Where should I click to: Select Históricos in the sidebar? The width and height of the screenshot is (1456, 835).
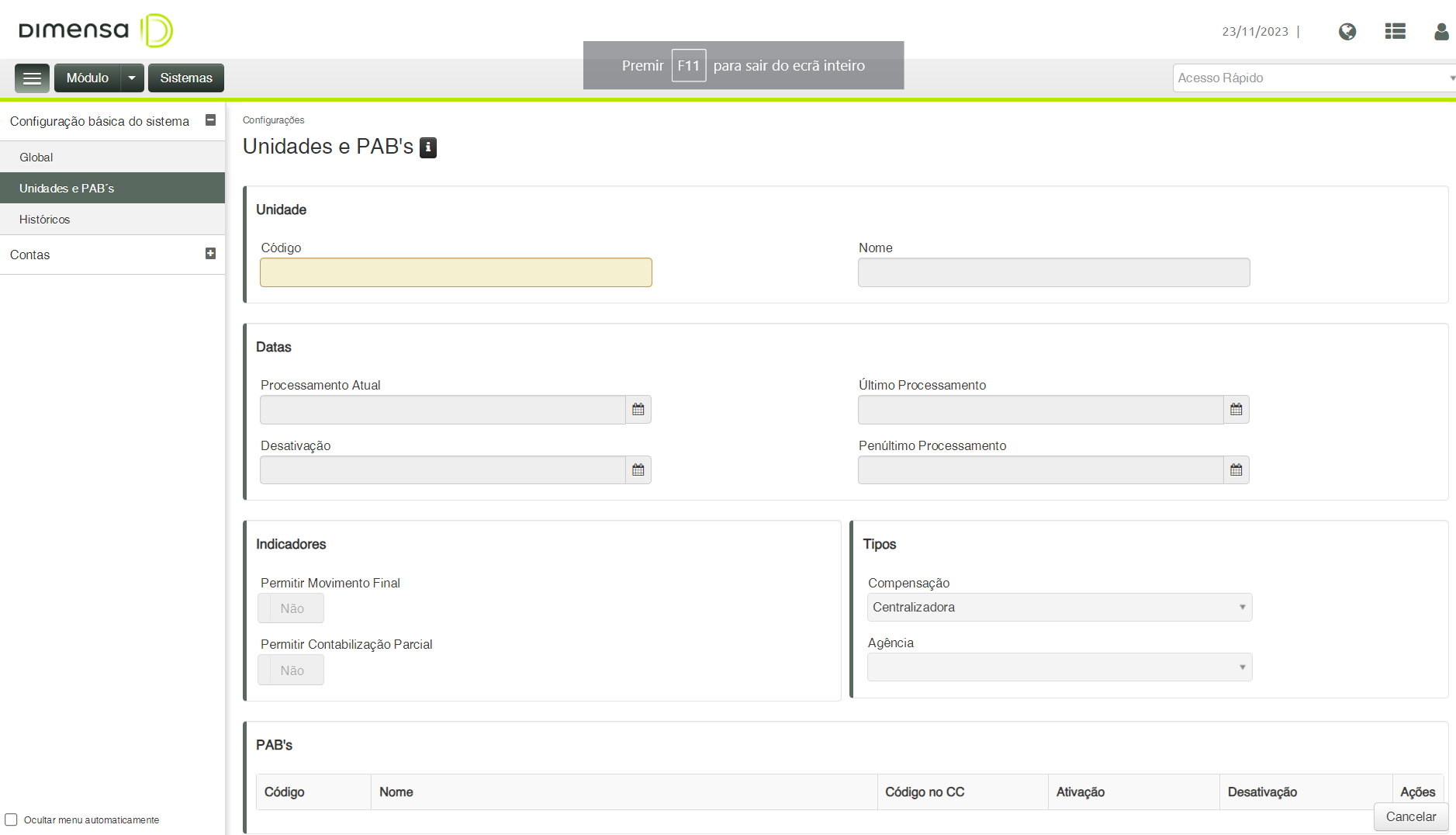coord(45,220)
